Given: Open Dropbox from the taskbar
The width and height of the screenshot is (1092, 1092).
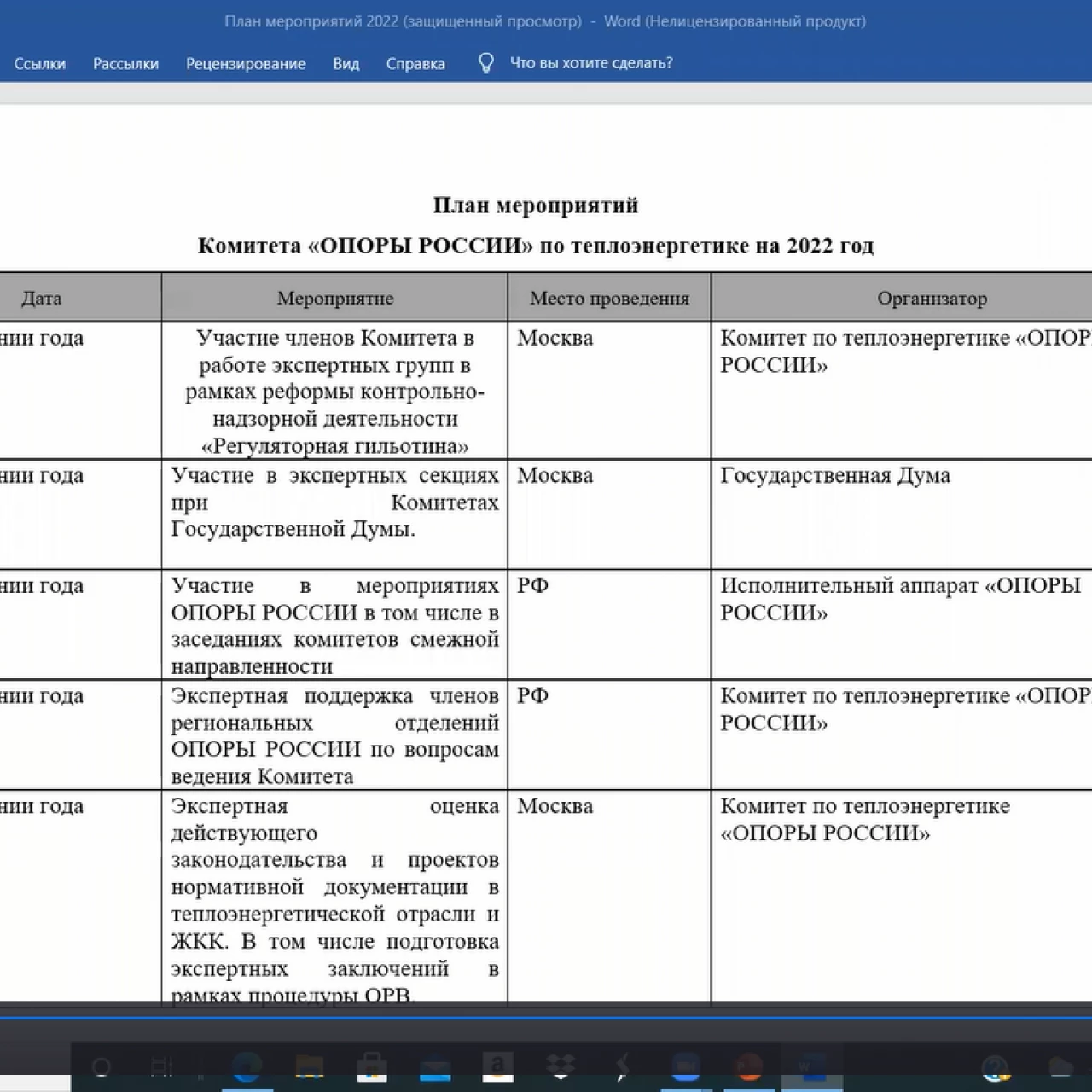Looking at the screenshot, I should [x=561, y=1067].
